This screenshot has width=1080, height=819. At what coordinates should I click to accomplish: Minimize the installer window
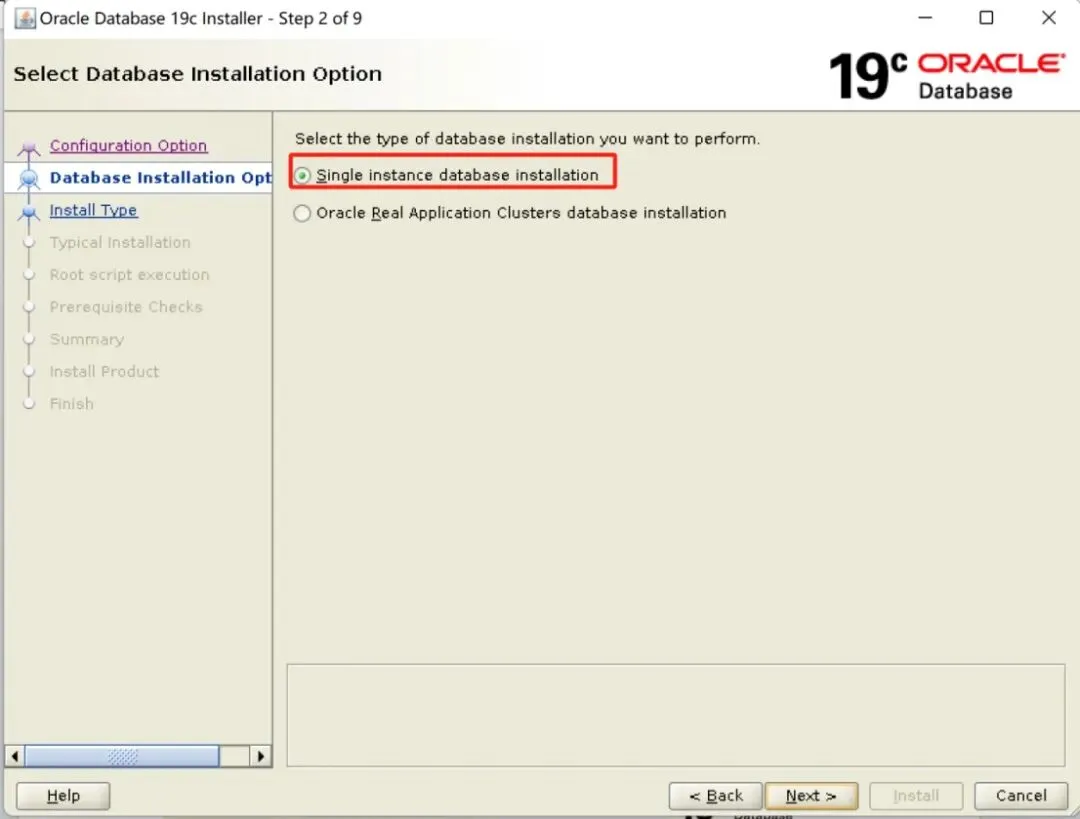(x=925, y=18)
